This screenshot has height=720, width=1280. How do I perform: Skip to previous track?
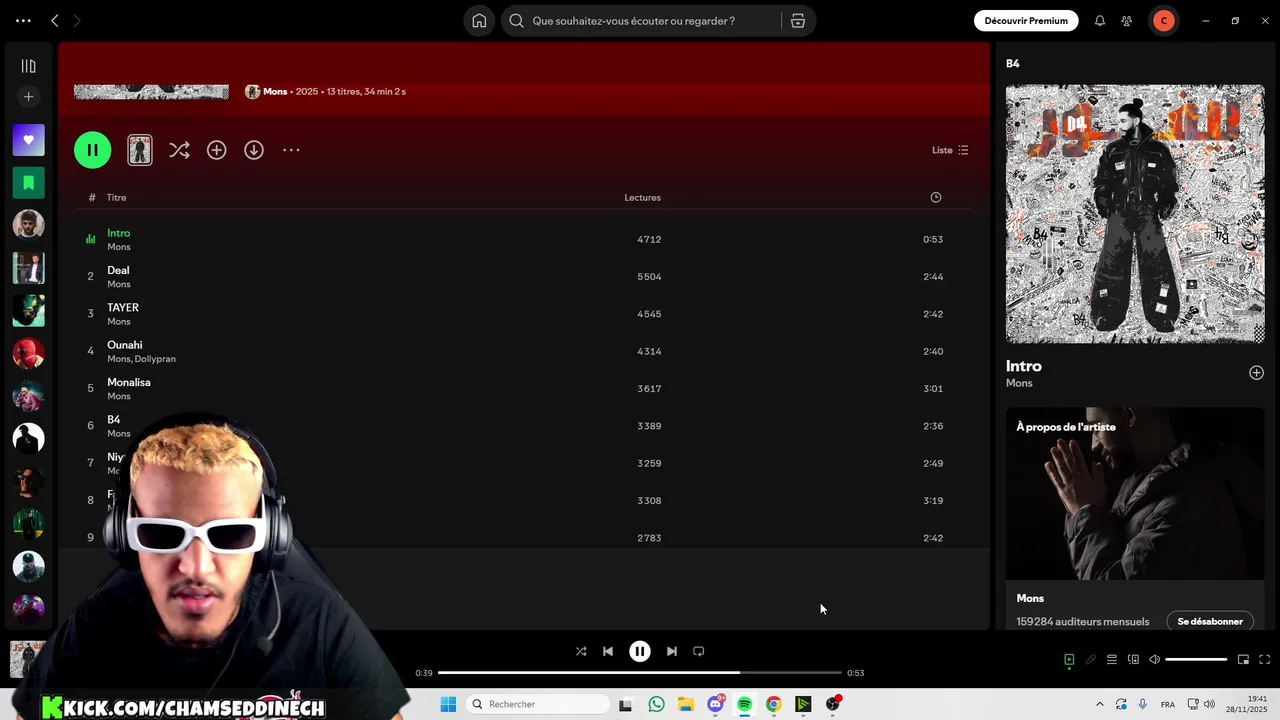coord(608,651)
